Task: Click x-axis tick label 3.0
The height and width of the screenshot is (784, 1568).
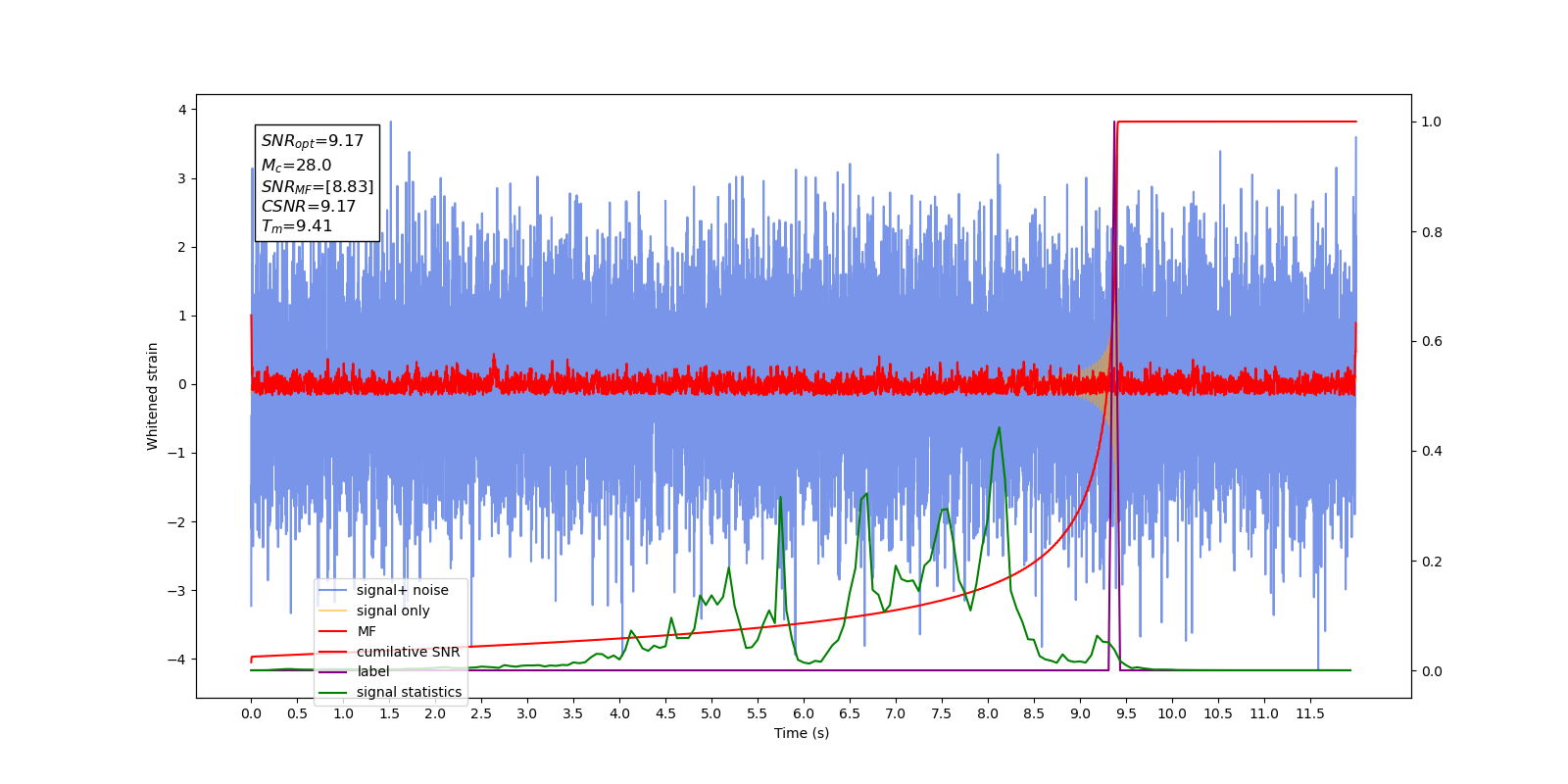Action: click(x=527, y=713)
